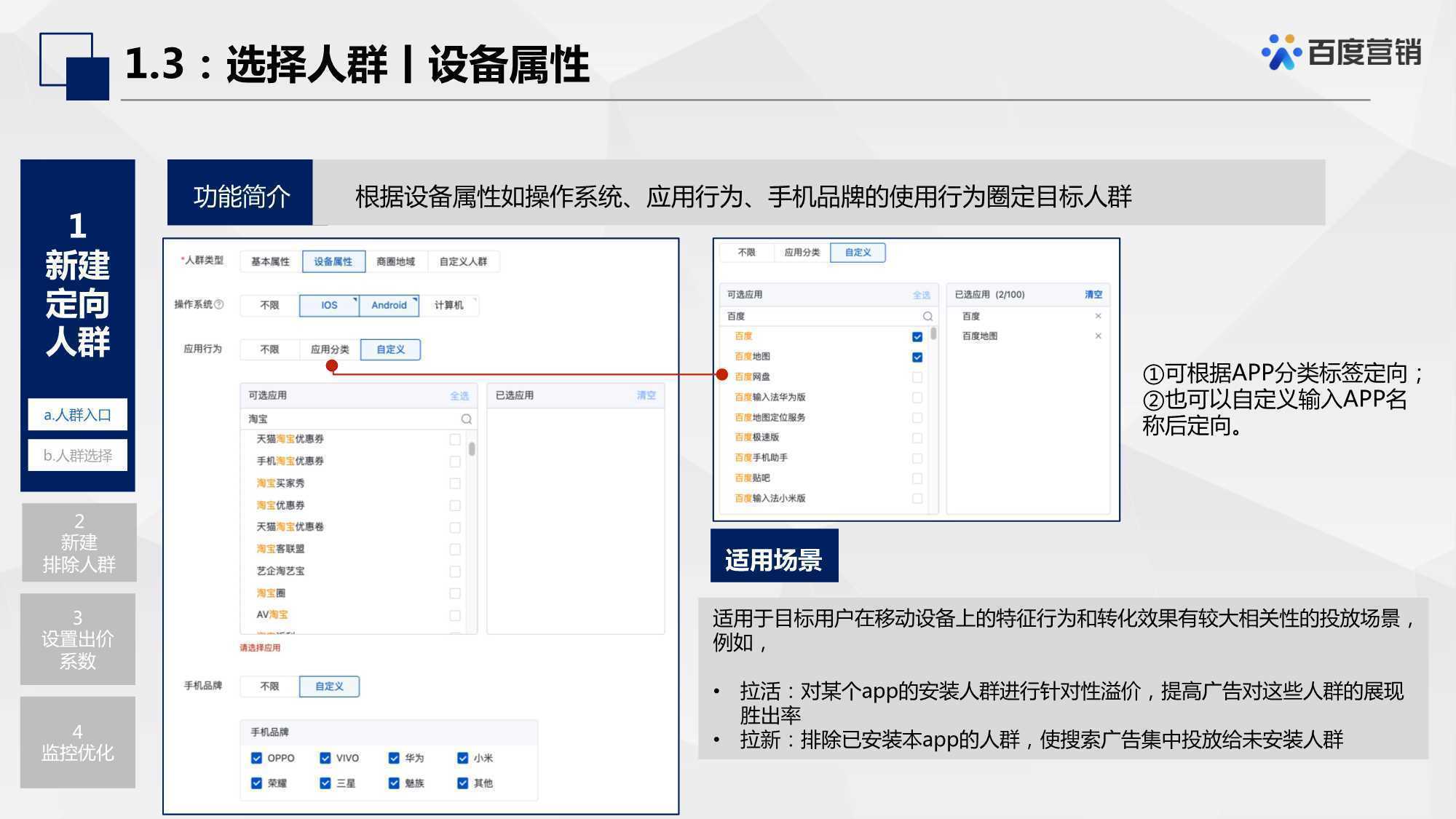Uncheck the OPPO brand checkbox
The width and height of the screenshot is (1456, 819).
pos(256,758)
